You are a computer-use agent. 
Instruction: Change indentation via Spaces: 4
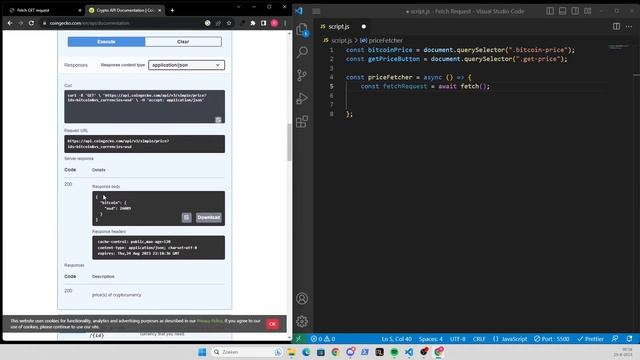[x=431, y=339]
